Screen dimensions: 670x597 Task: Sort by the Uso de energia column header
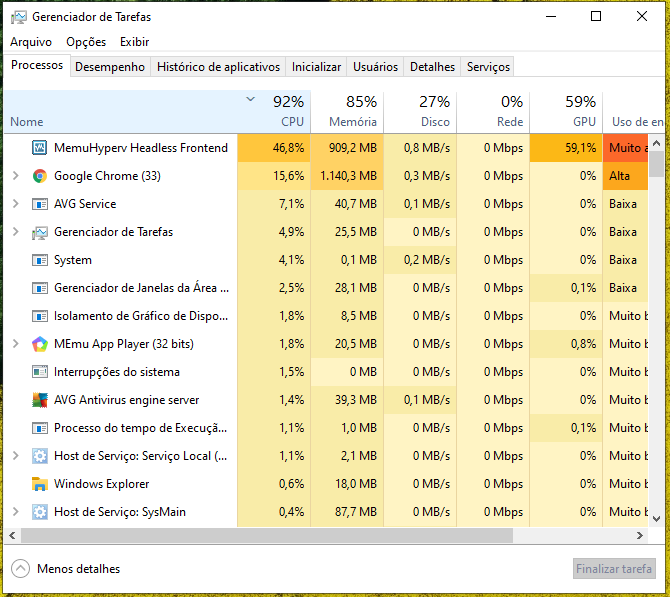pos(634,112)
